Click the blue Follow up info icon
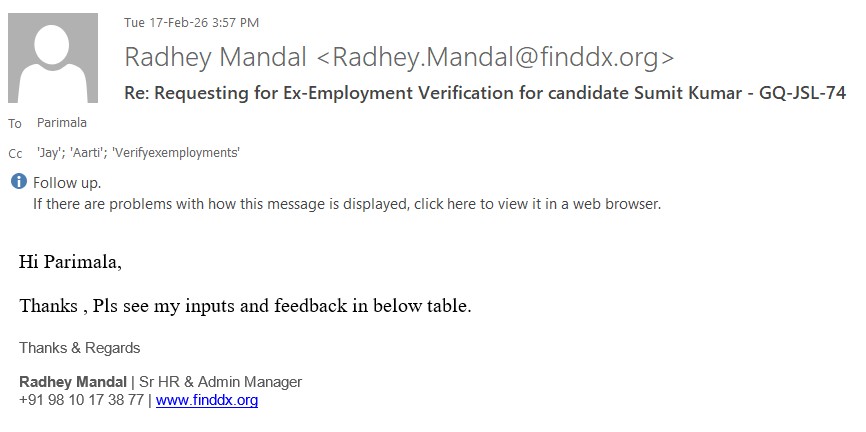 pos(18,183)
